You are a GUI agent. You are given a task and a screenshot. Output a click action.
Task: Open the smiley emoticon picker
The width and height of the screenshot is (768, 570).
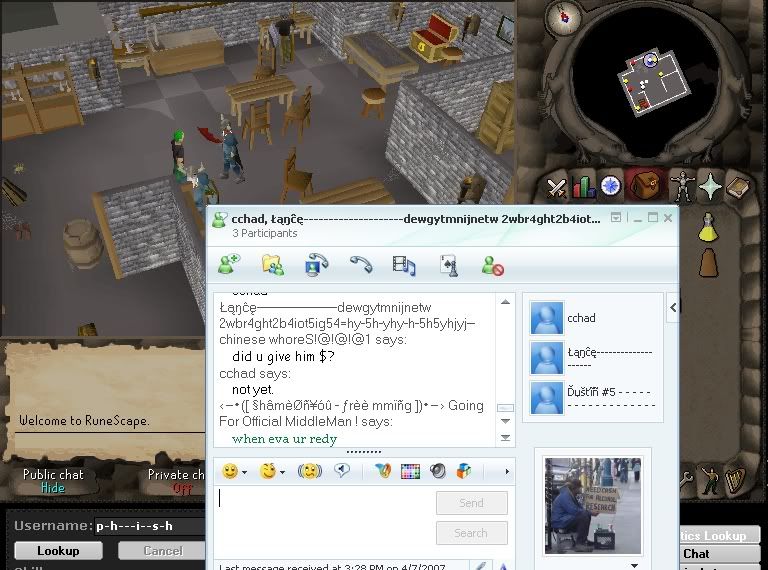tap(230, 471)
